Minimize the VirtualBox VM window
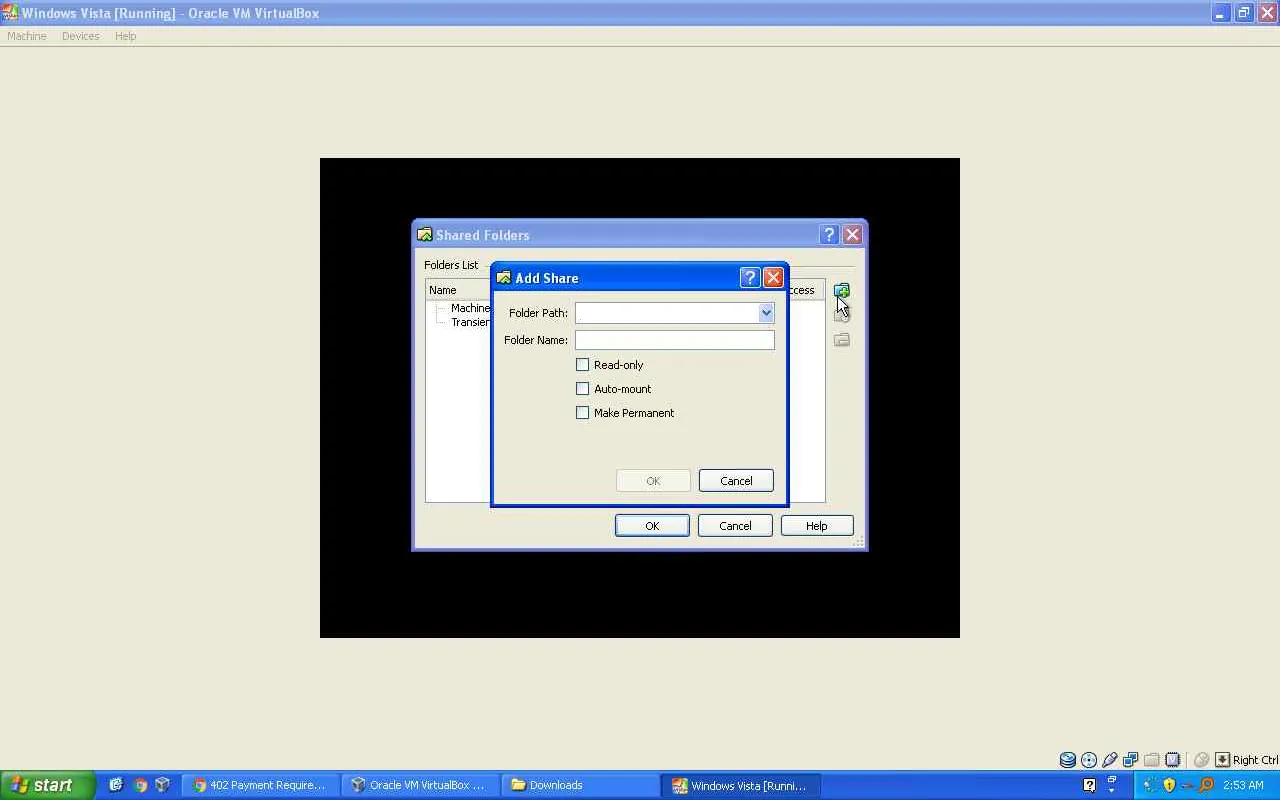This screenshot has width=1280, height=800. [x=1220, y=13]
